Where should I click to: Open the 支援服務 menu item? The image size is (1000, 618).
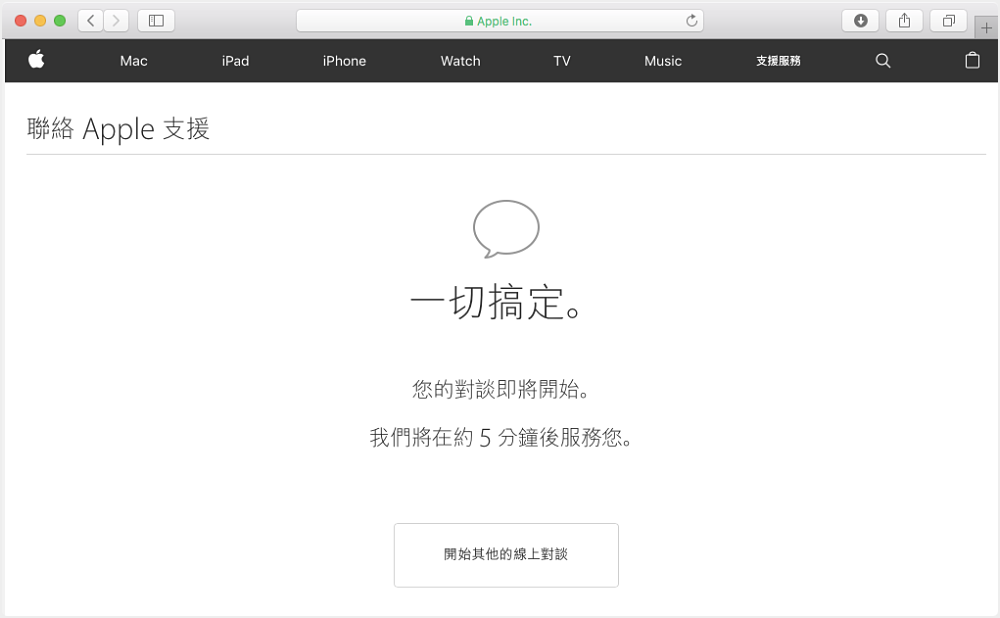[x=778, y=61]
